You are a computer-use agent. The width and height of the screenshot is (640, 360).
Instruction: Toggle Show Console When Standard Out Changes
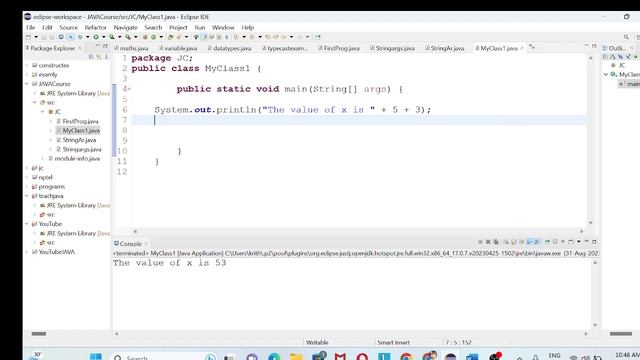529,242
